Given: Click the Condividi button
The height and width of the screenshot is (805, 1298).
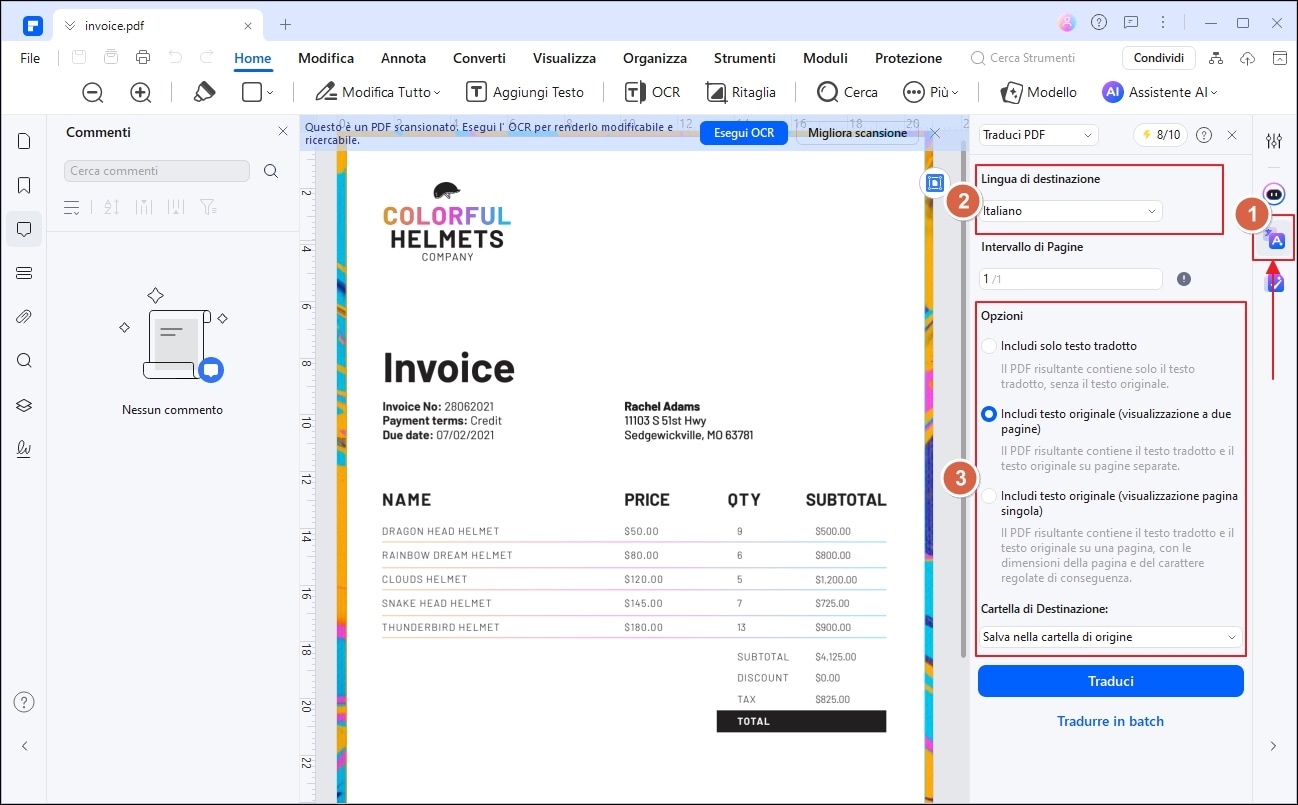Looking at the screenshot, I should coord(1159,58).
